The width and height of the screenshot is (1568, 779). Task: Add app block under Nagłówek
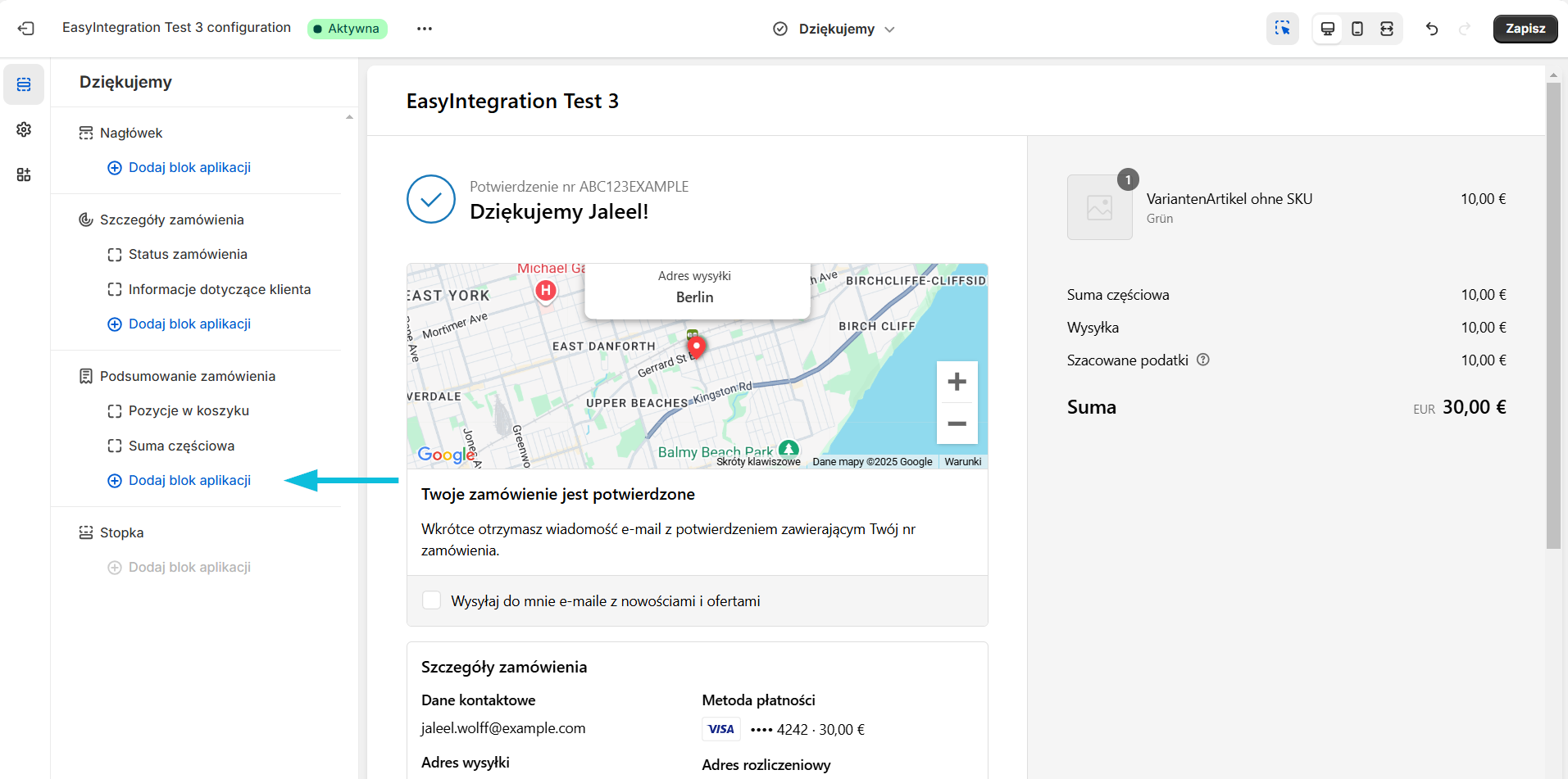tap(179, 167)
